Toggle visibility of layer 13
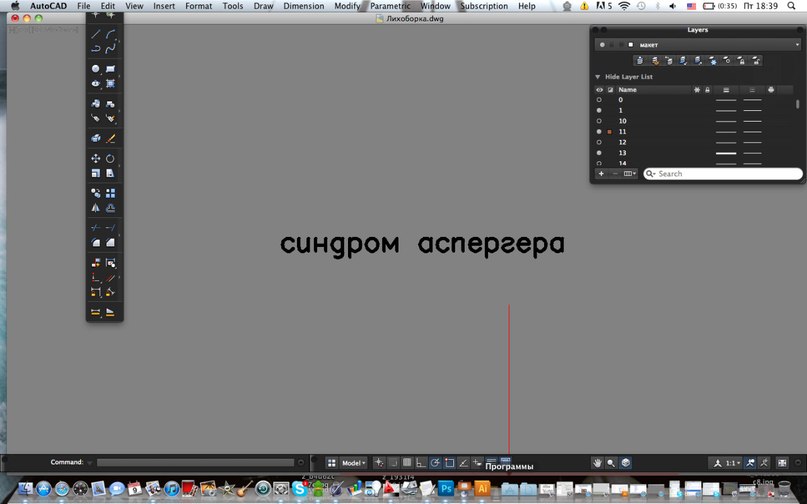 [x=599, y=153]
